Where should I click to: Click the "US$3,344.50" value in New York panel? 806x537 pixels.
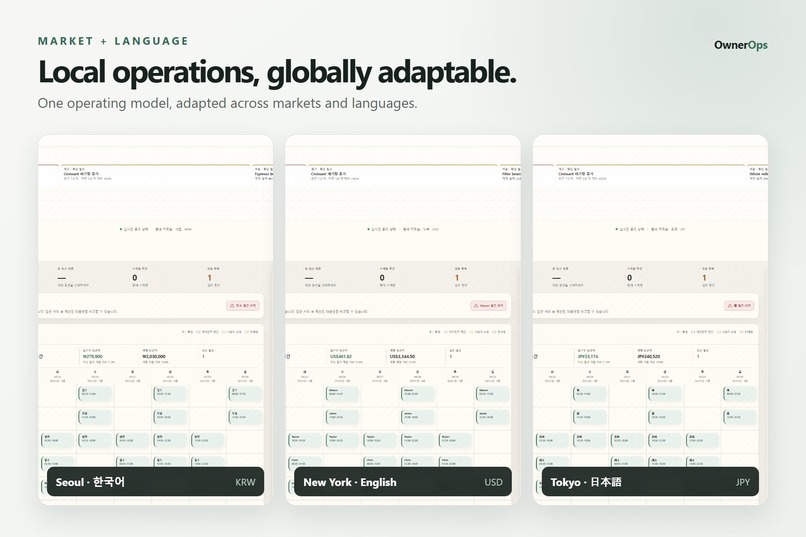(x=402, y=356)
